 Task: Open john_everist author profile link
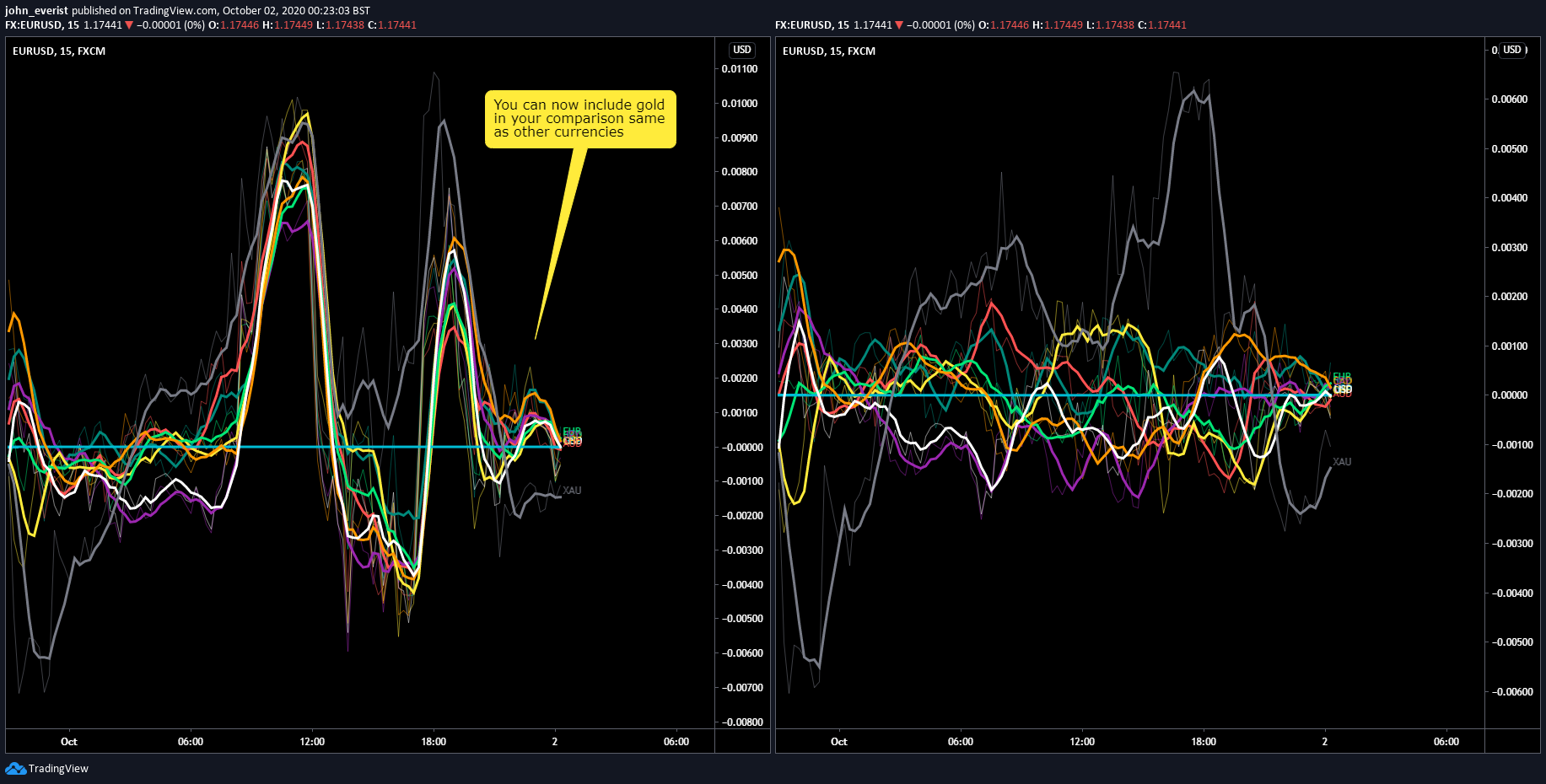[x=36, y=11]
